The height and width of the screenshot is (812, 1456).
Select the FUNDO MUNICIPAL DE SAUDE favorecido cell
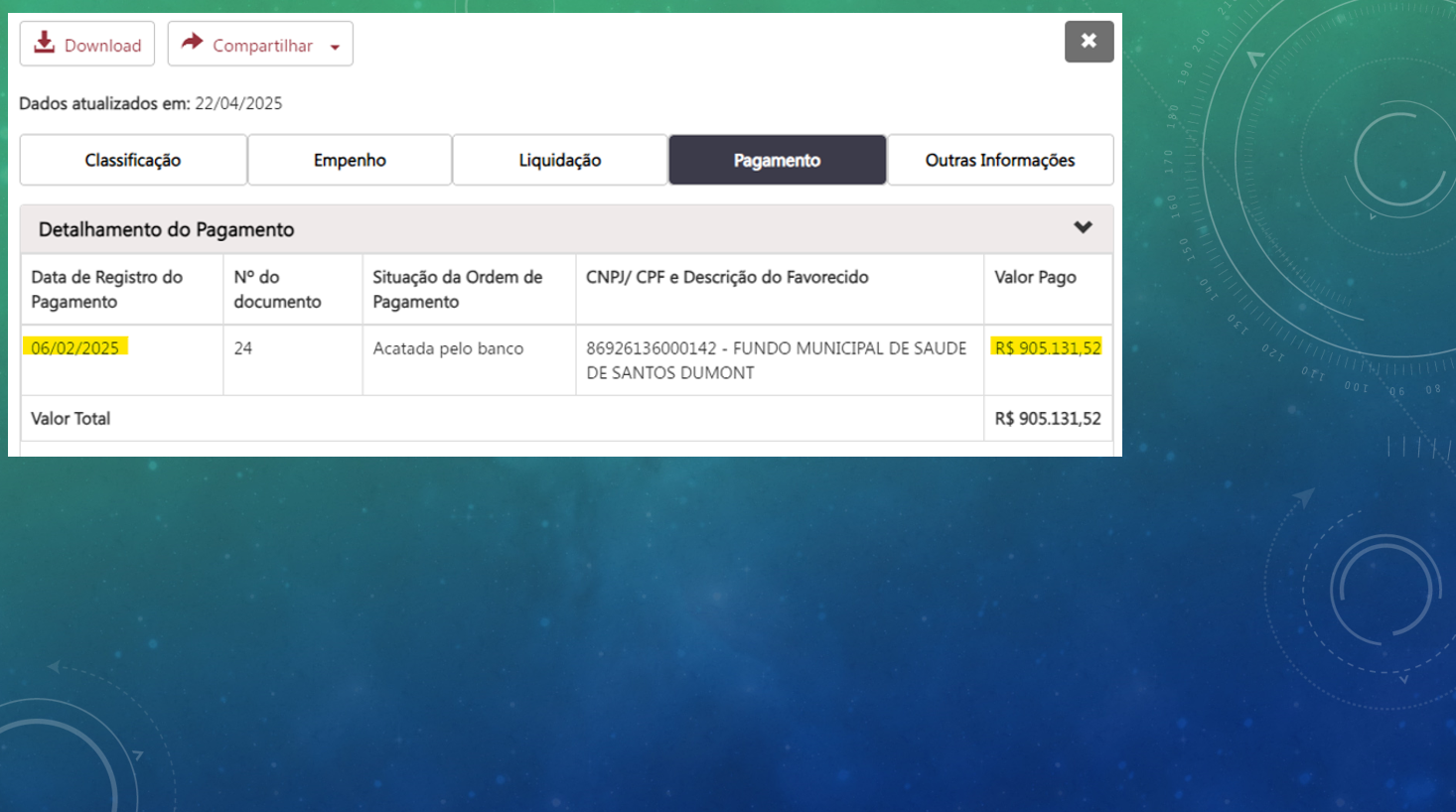click(x=780, y=360)
